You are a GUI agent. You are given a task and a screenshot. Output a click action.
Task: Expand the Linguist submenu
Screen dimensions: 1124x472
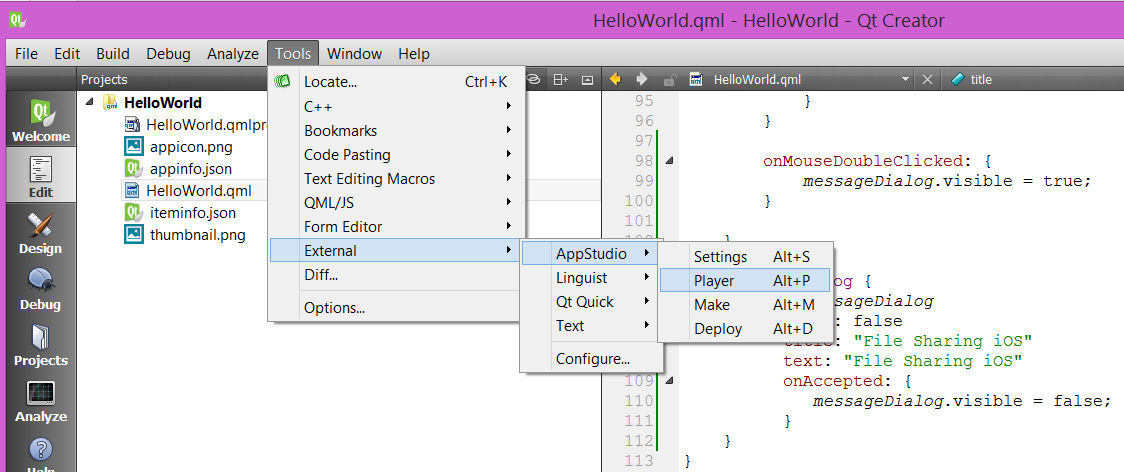pos(647,278)
